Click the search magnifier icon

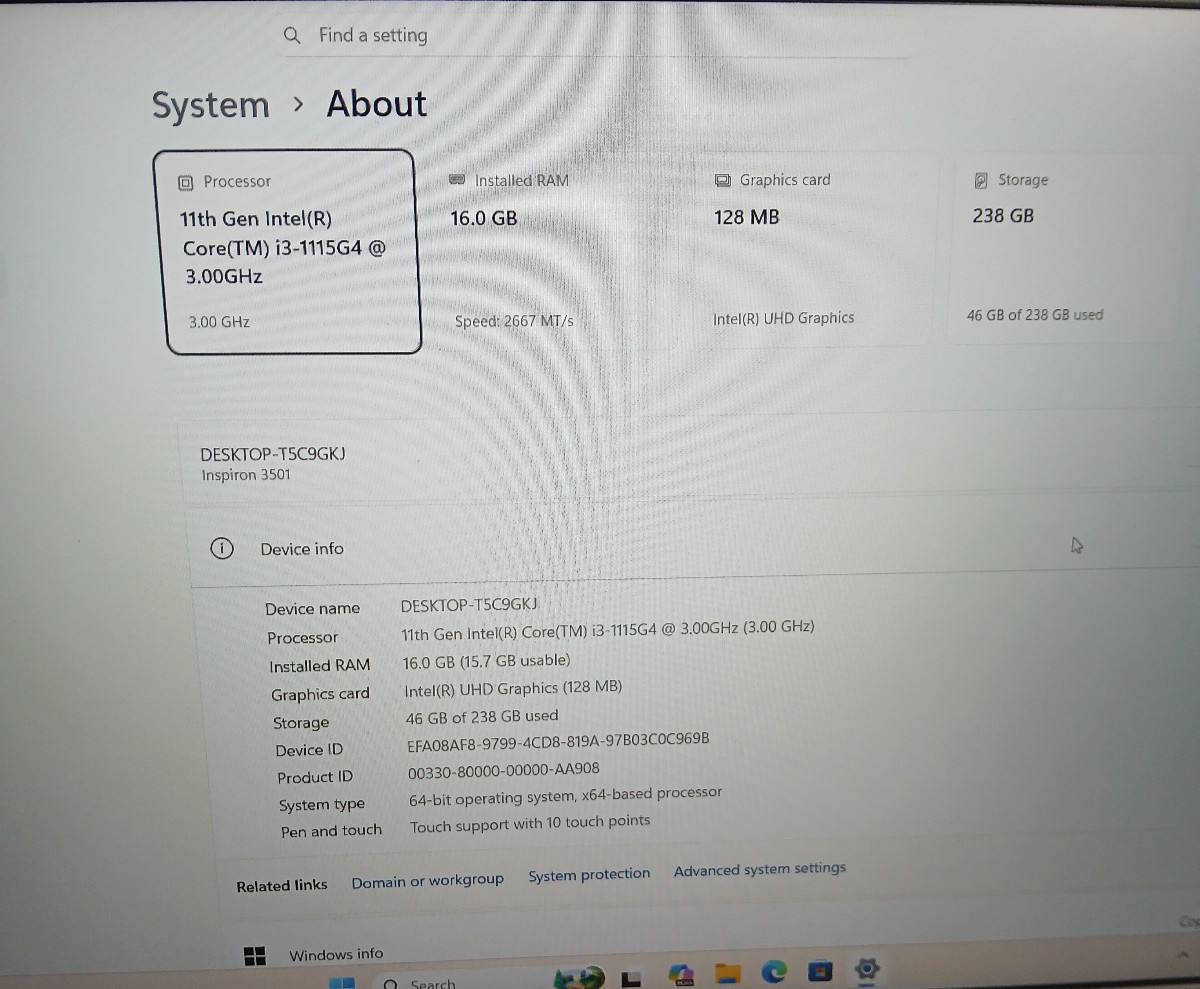[x=292, y=36]
